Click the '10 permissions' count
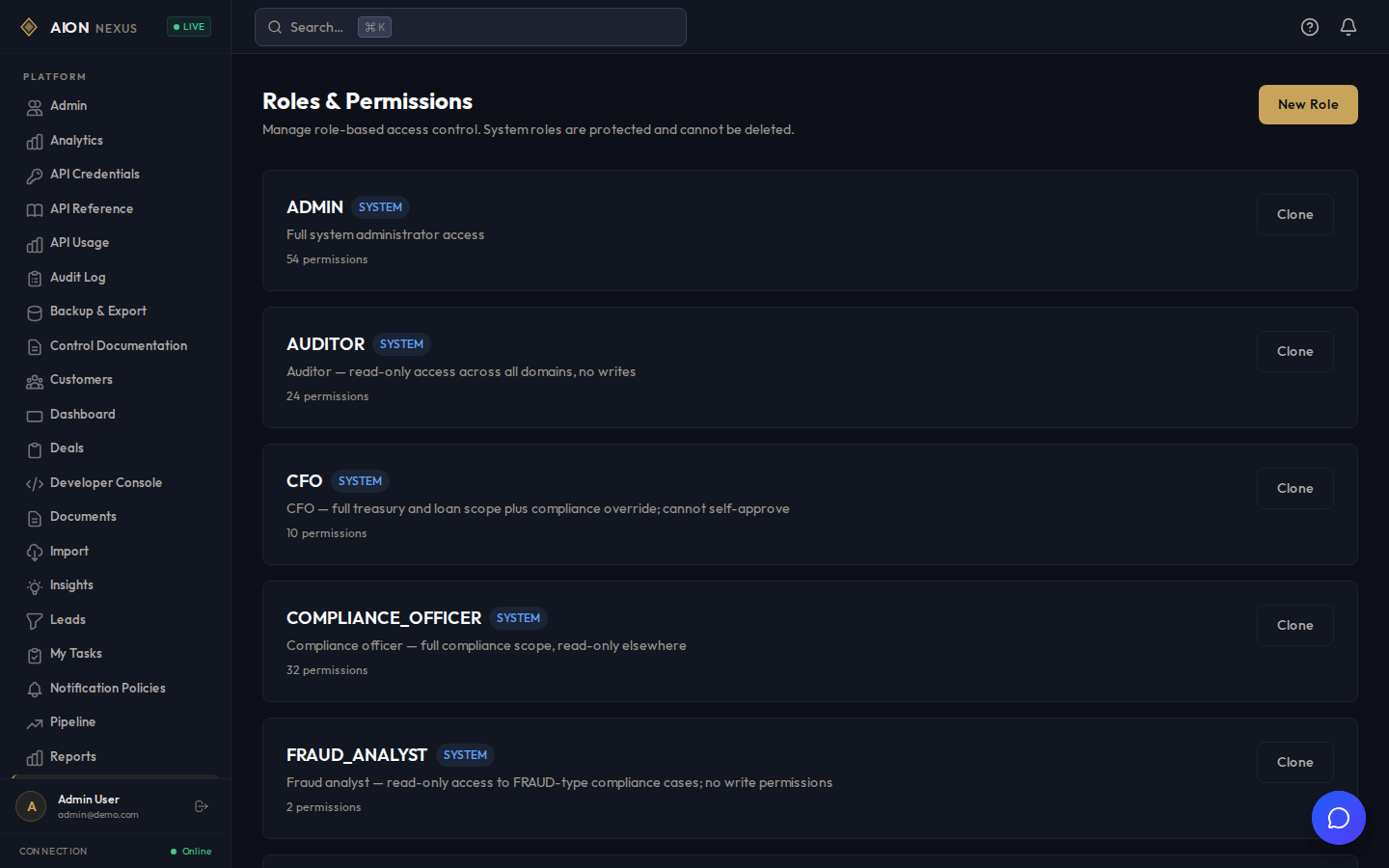This screenshot has height=868, width=1389. click(x=327, y=533)
